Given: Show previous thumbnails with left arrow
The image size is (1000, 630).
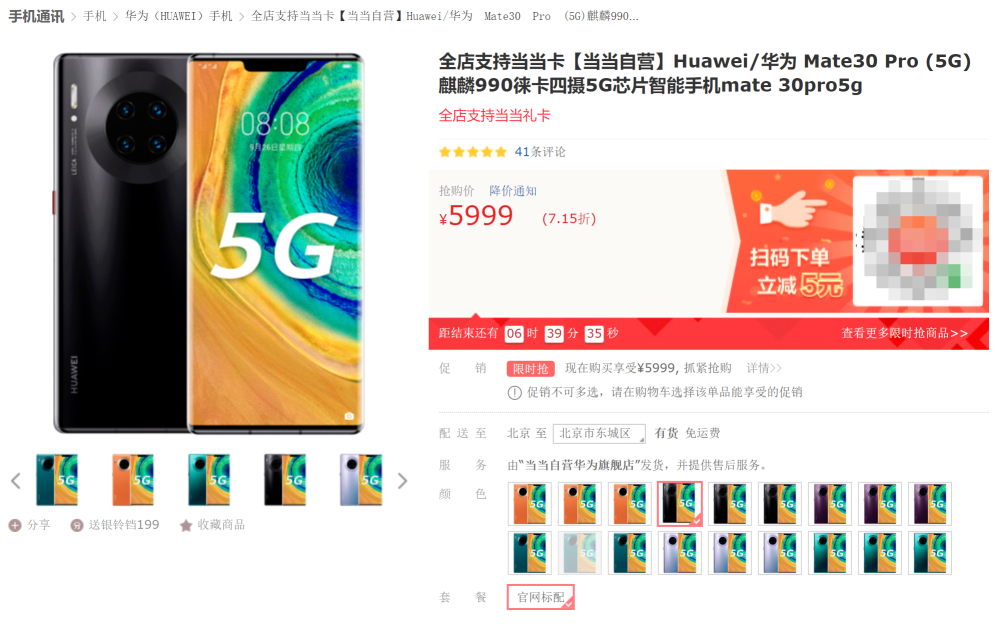Looking at the screenshot, I should pos(16,481).
